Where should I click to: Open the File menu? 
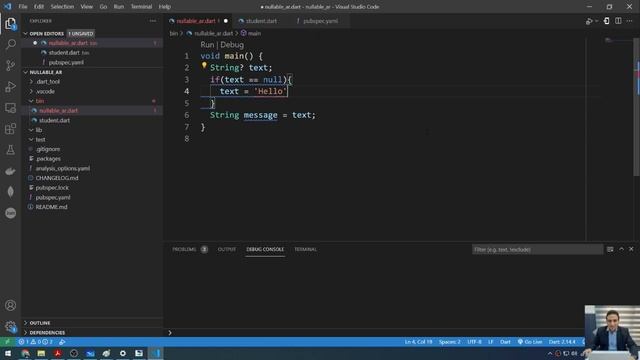click(23, 7)
